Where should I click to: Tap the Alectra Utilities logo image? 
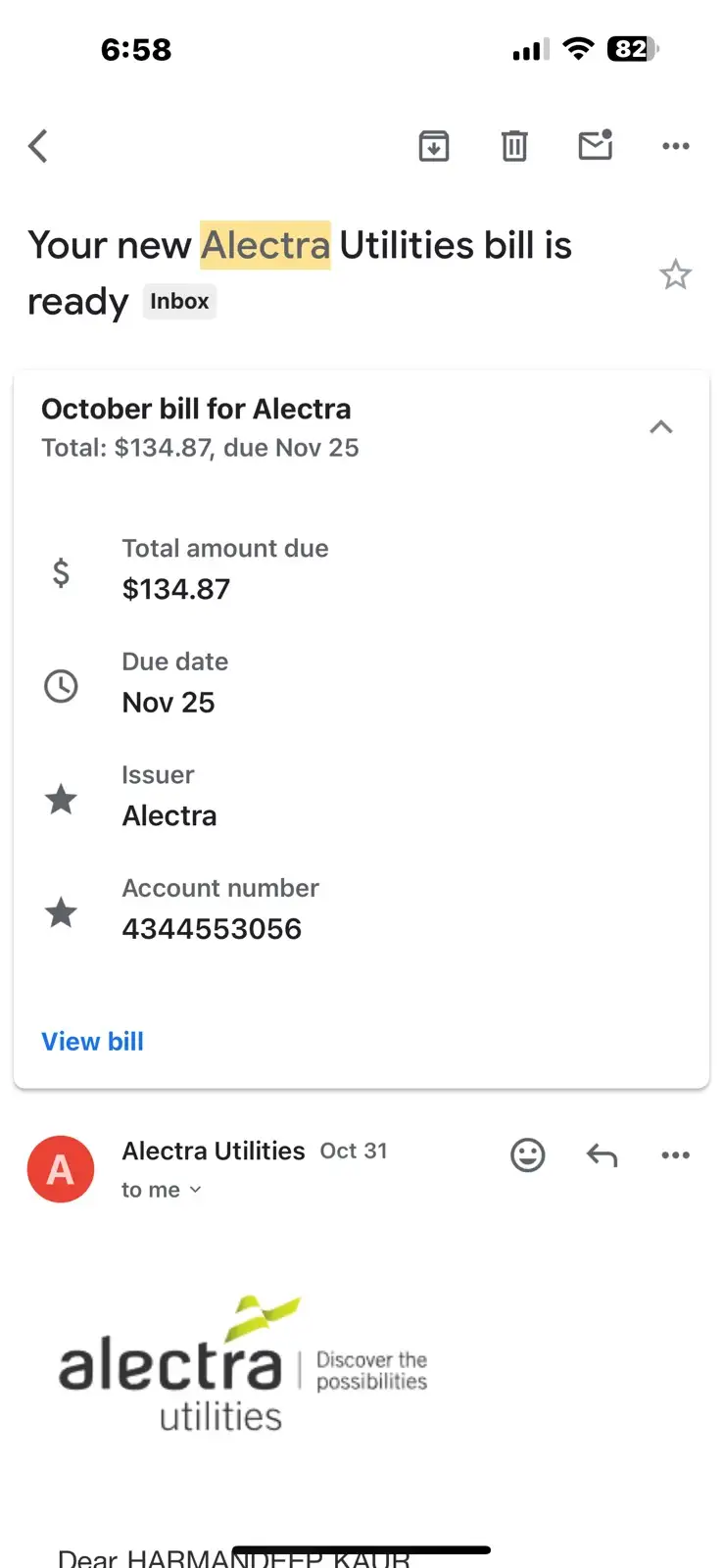[x=243, y=1365]
